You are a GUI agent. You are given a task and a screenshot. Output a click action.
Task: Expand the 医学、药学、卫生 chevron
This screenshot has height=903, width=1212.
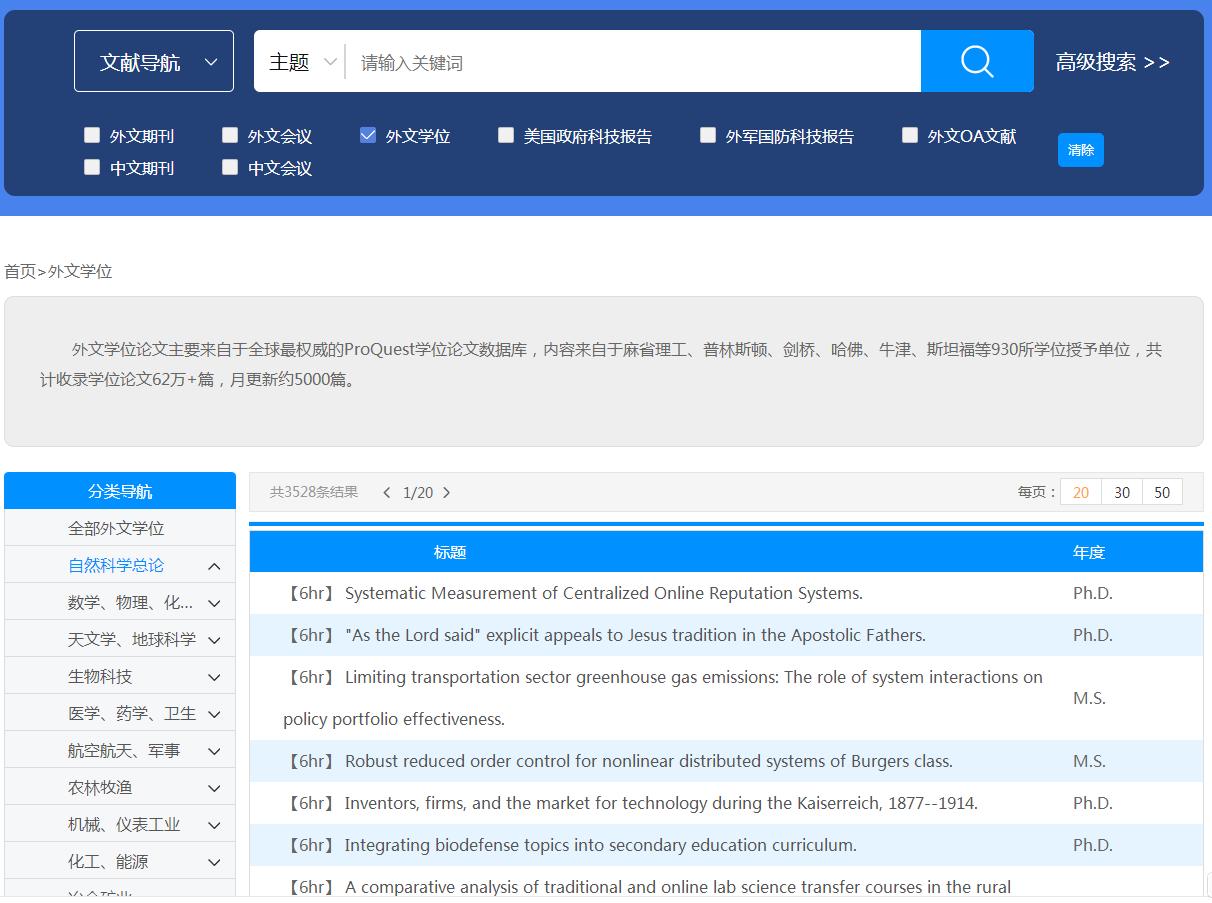214,714
